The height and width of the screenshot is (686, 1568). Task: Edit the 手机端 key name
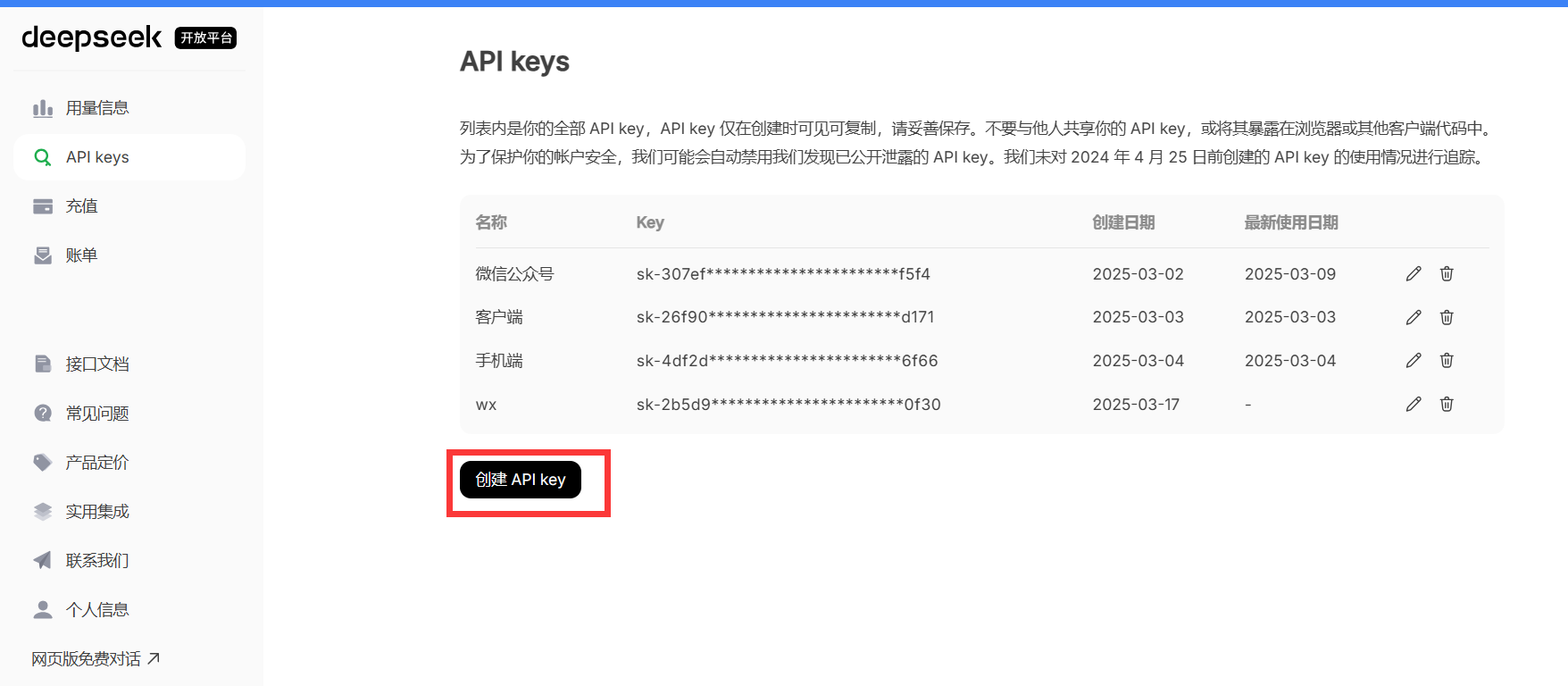pos(1414,360)
